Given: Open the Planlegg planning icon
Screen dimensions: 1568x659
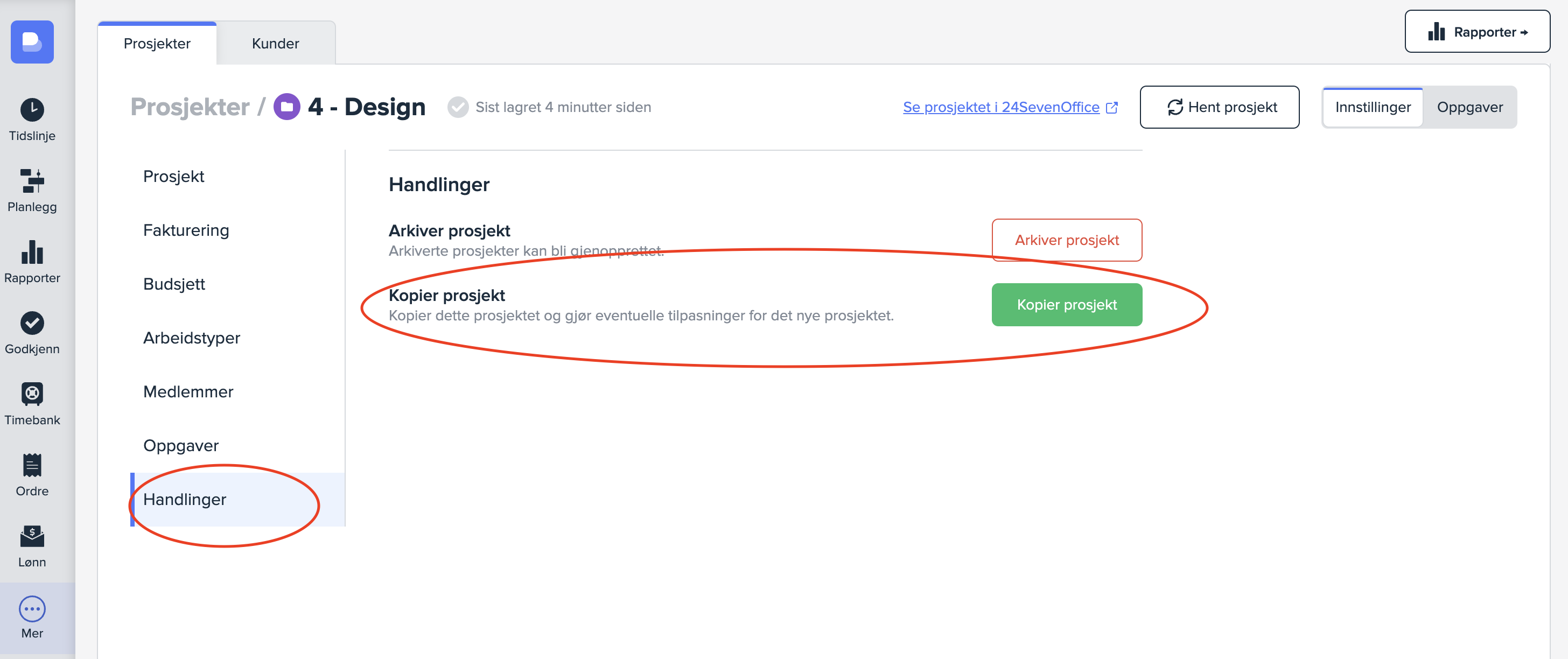Looking at the screenshot, I should 32,181.
